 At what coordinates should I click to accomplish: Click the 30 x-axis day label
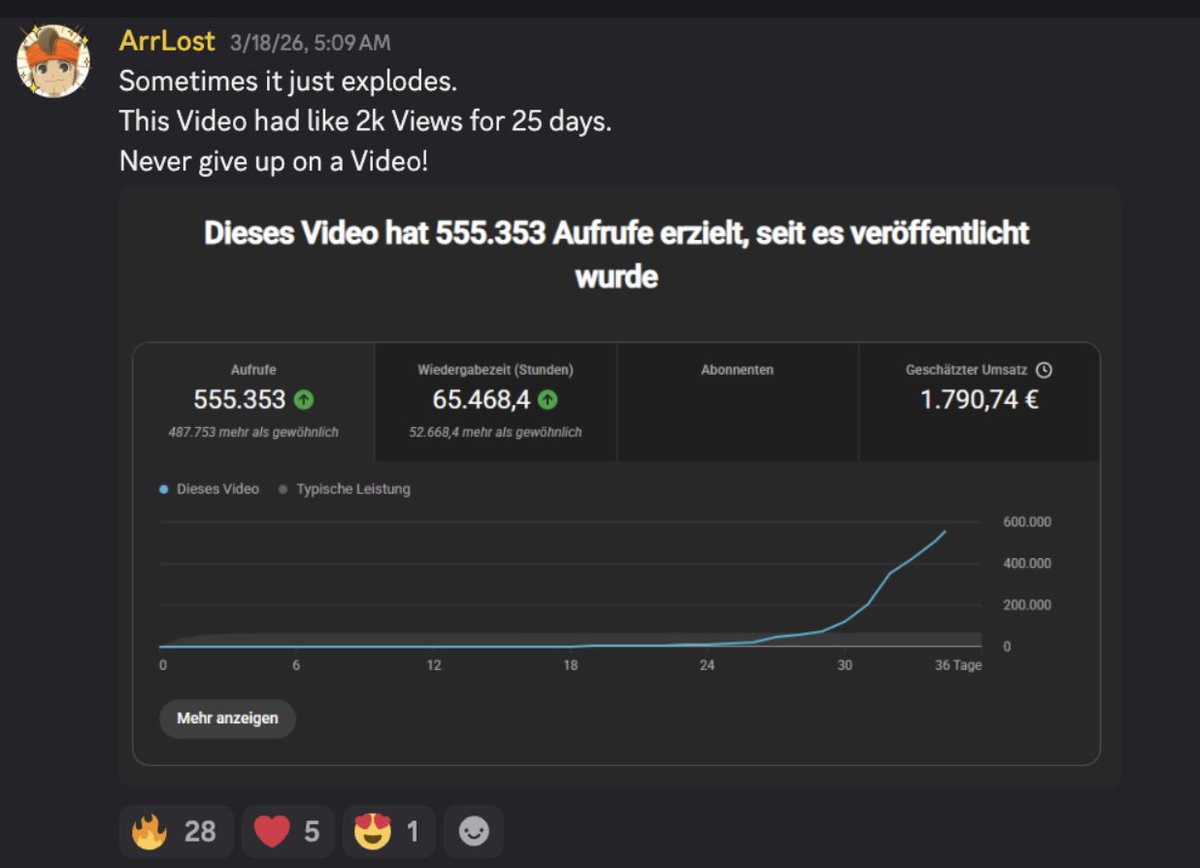tap(844, 666)
